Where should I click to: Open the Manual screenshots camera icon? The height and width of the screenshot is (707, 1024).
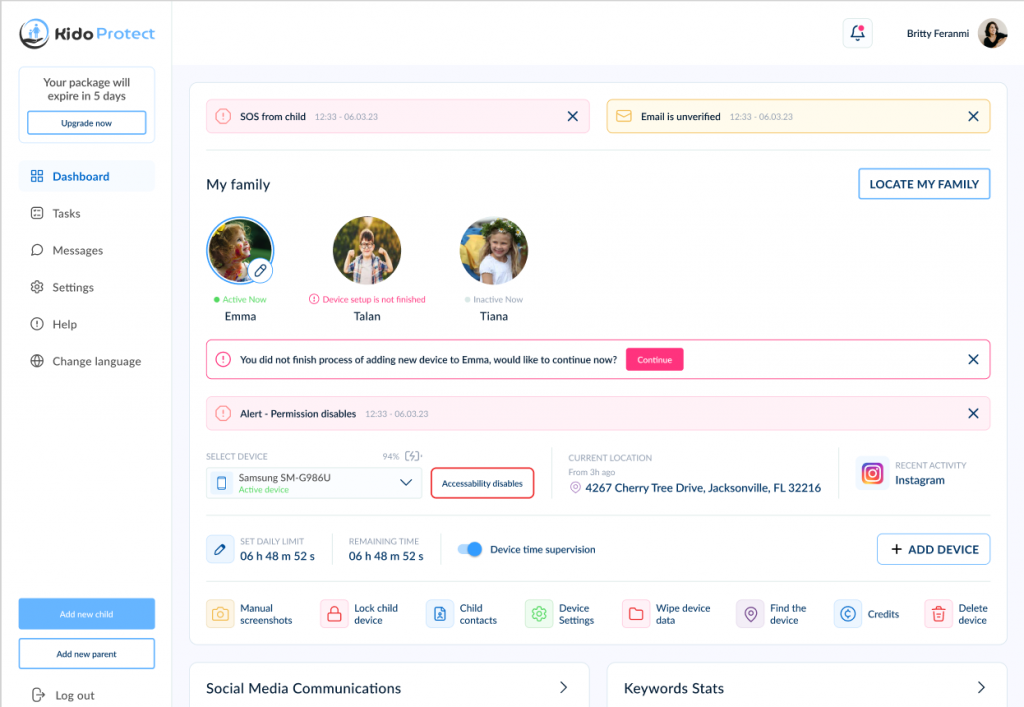click(x=220, y=614)
